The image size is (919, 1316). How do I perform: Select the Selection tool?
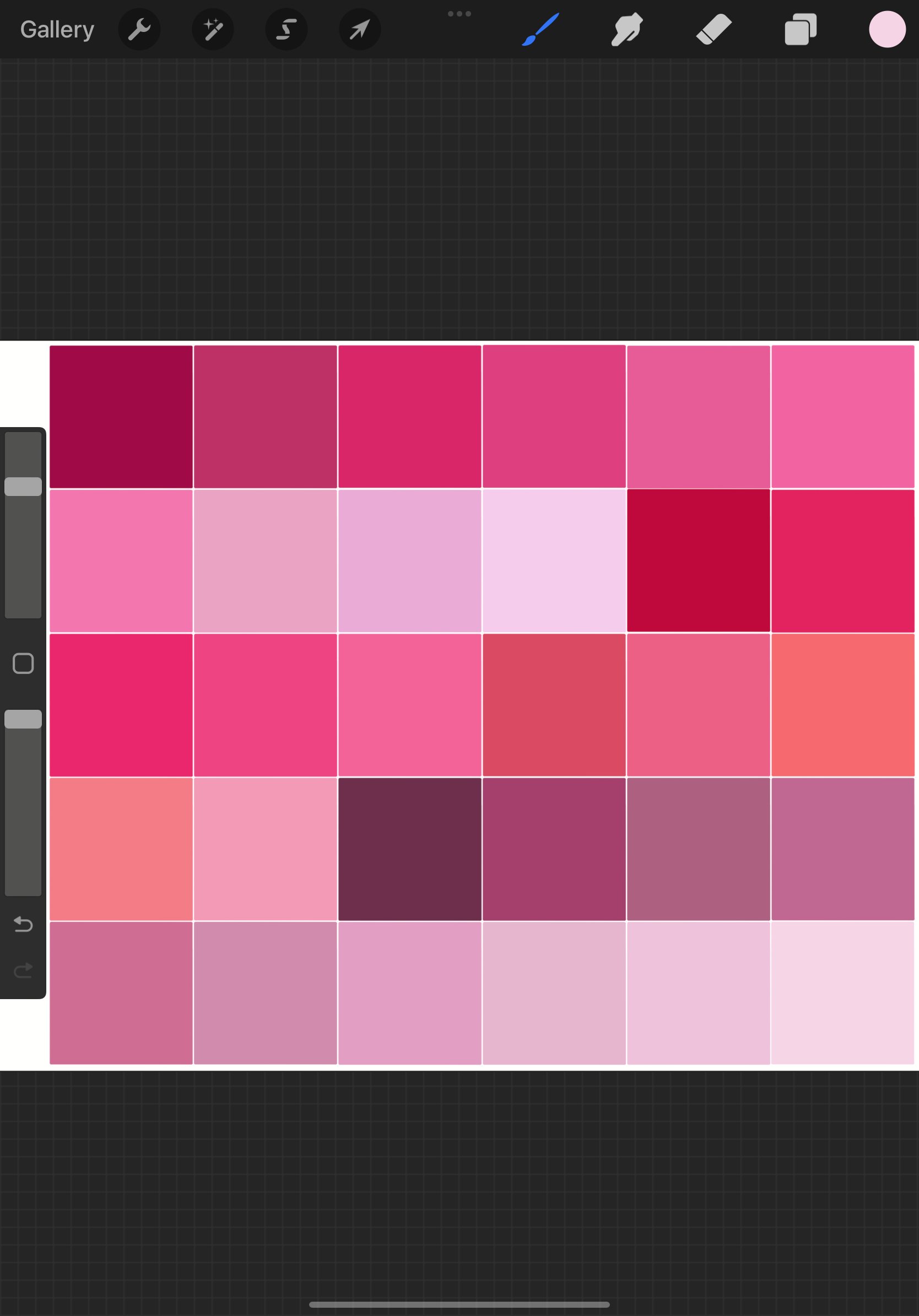(x=286, y=29)
